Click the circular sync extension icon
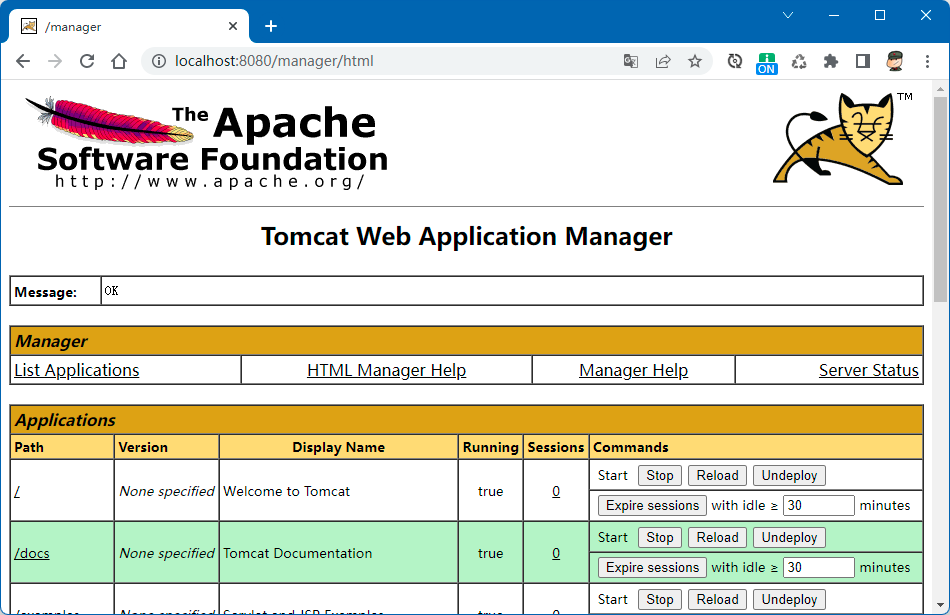 click(x=735, y=61)
